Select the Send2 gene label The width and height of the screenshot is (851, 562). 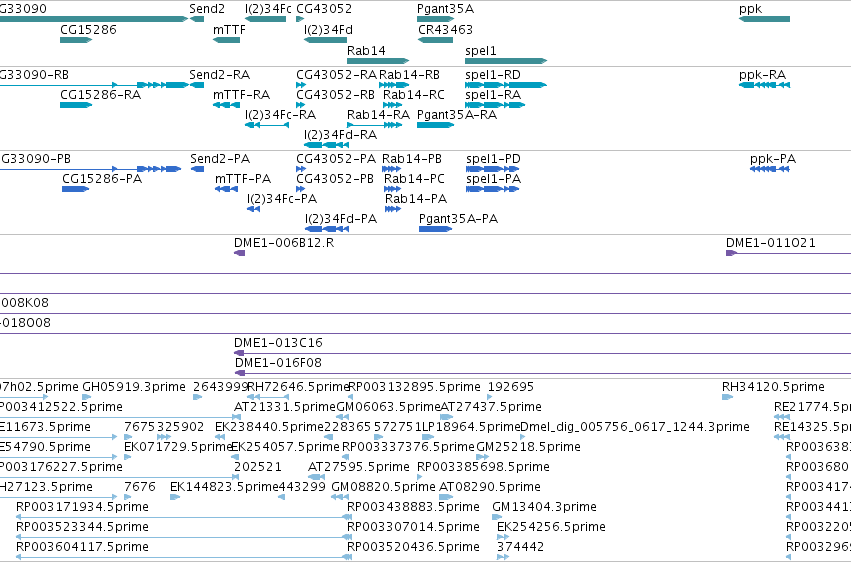pos(207,9)
